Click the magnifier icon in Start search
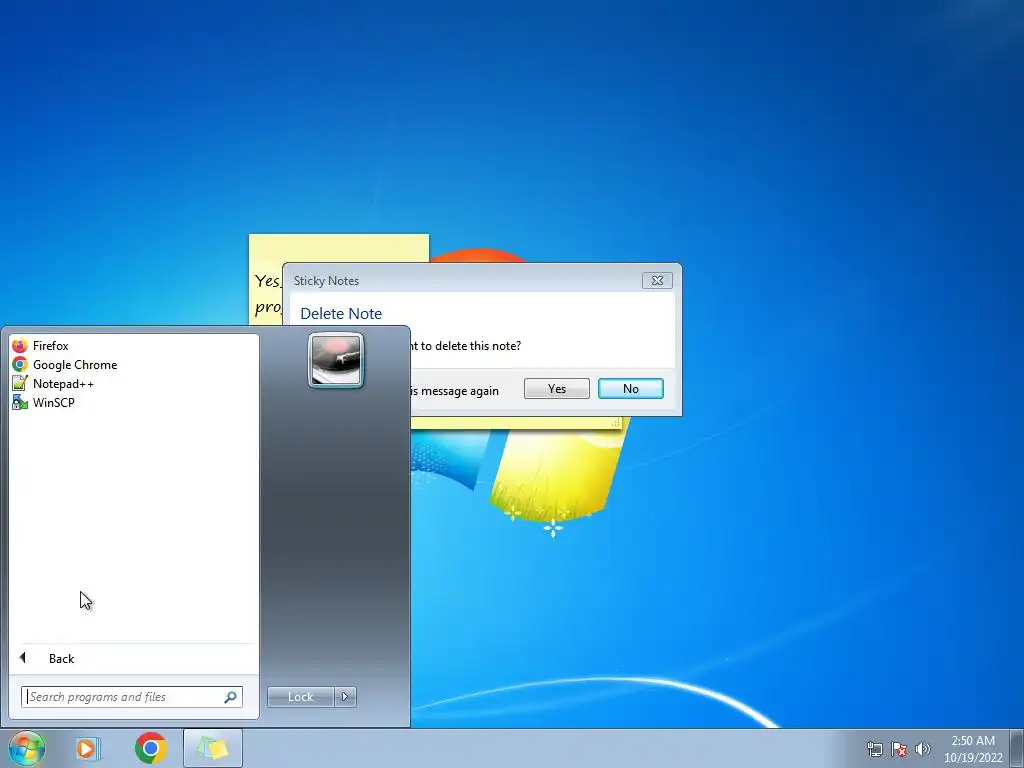Image resolution: width=1024 pixels, height=768 pixels. tap(231, 697)
